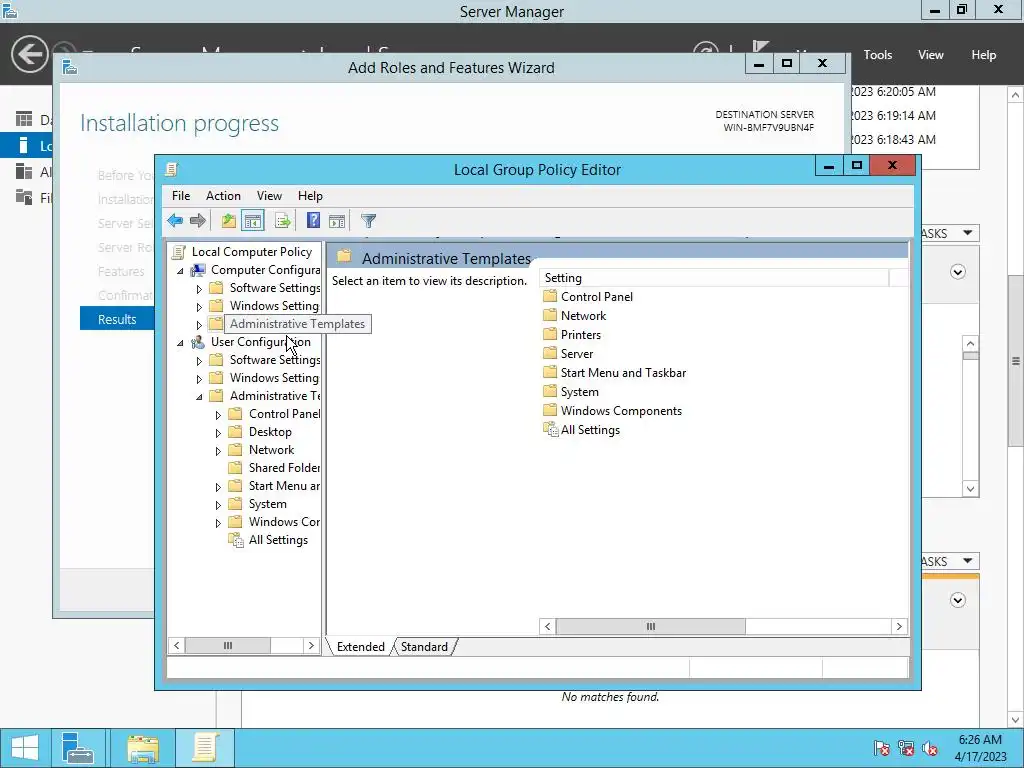Click the All Servers icon in Server Manager sidebar
The image size is (1024, 768).
pyautogui.click(x=24, y=171)
